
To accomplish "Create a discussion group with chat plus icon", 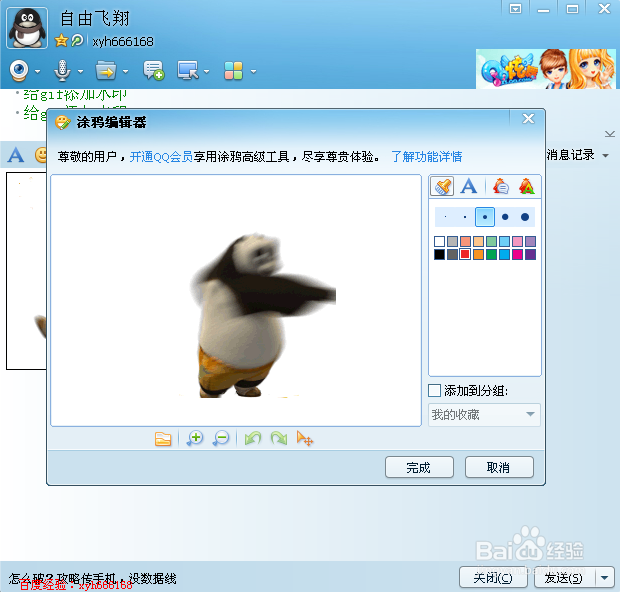I will 153,71.
